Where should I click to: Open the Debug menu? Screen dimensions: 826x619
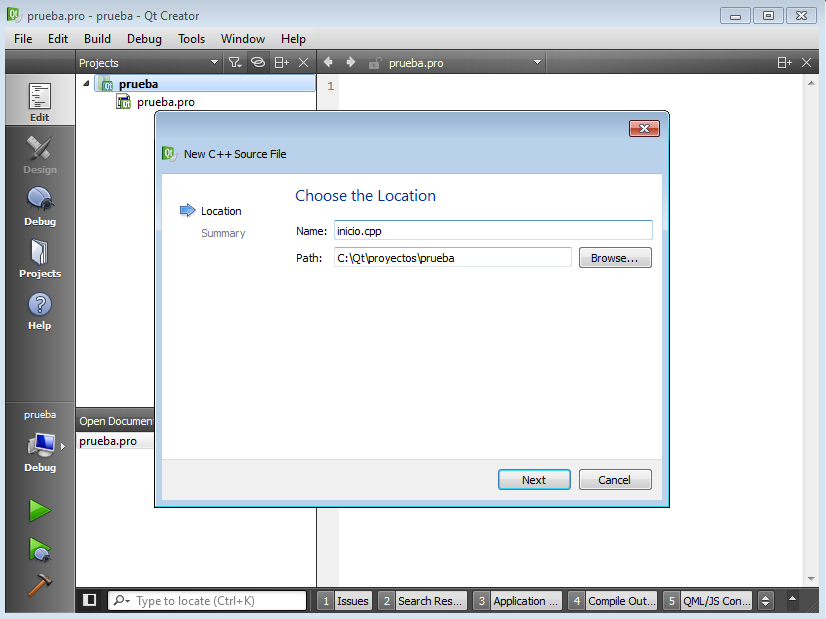click(x=144, y=39)
